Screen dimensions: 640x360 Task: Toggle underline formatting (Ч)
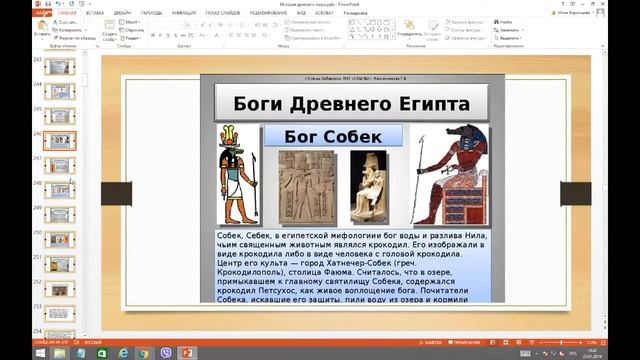pos(168,36)
